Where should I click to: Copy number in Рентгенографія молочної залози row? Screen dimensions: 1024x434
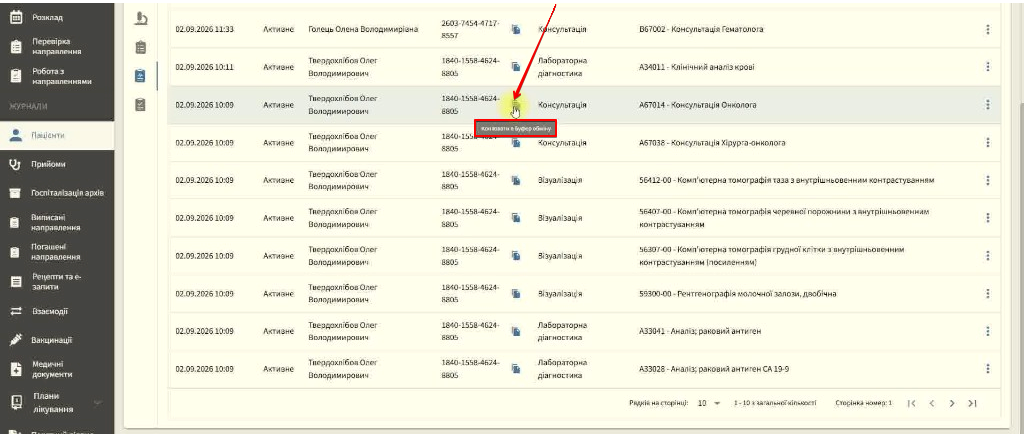point(515,294)
